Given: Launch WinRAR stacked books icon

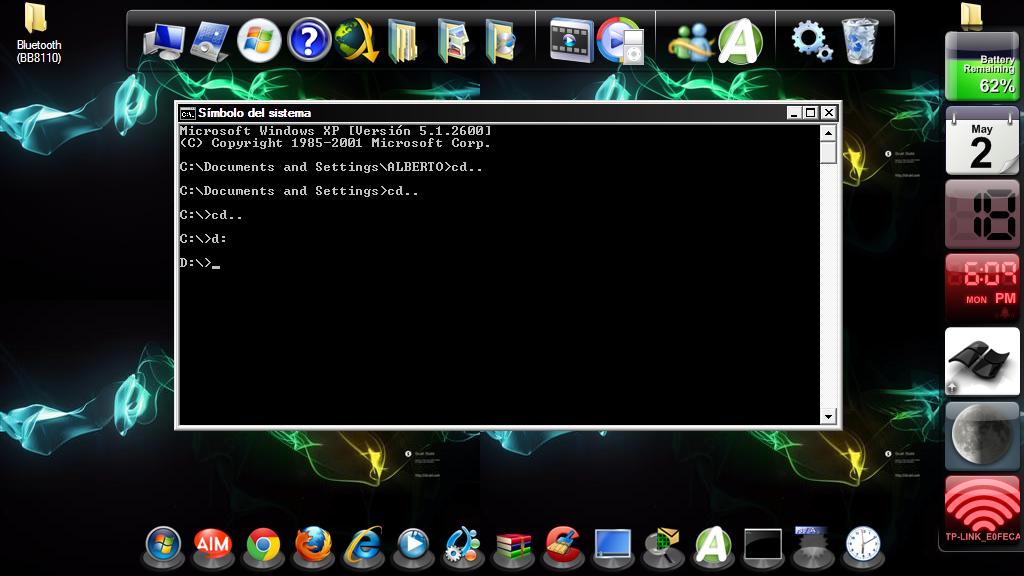Looking at the screenshot, I should pyautogui.click(x=513, y=546).
